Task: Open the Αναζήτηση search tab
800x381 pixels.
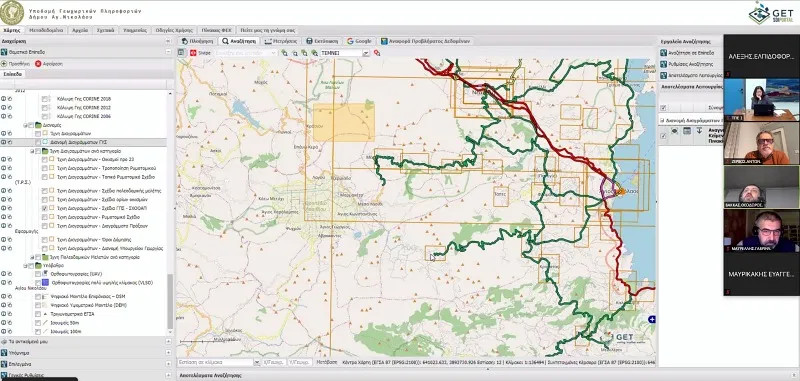Action: [x=239, y=41]
